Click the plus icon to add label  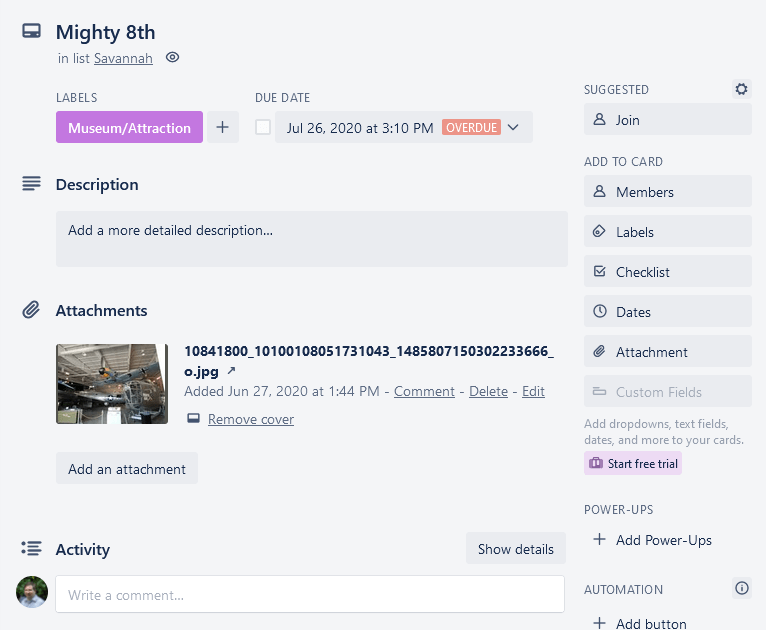(222, 127)
